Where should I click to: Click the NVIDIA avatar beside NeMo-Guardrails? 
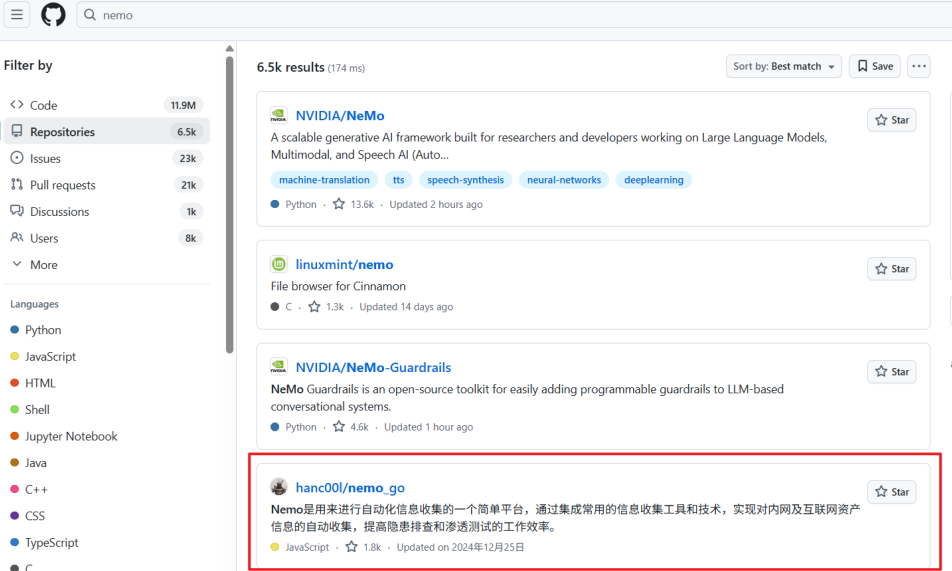point(279,366)
